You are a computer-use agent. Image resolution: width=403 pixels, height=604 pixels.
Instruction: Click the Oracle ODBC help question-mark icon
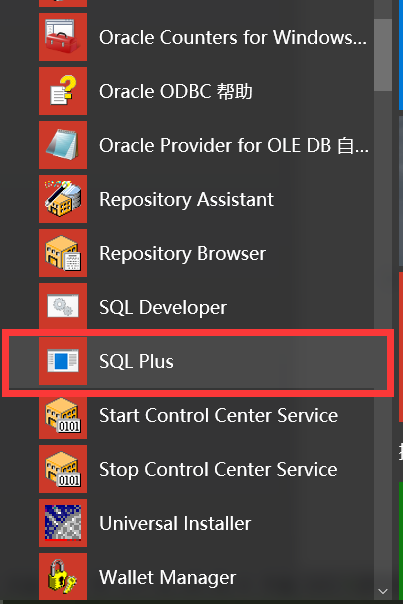point(63,91)
